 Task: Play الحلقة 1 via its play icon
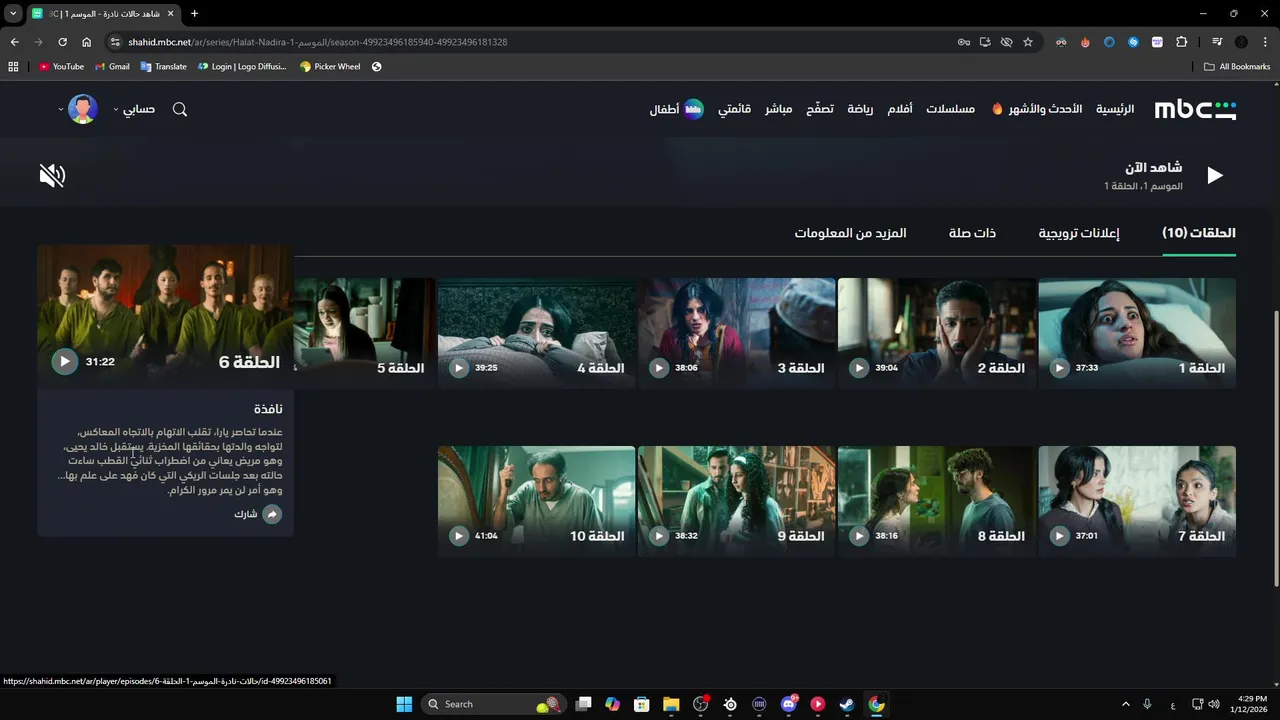(1059, 368)
